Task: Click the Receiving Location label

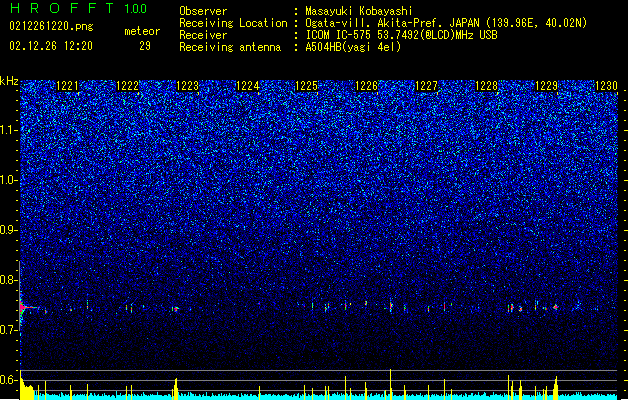Action: [x=233, y=23]
